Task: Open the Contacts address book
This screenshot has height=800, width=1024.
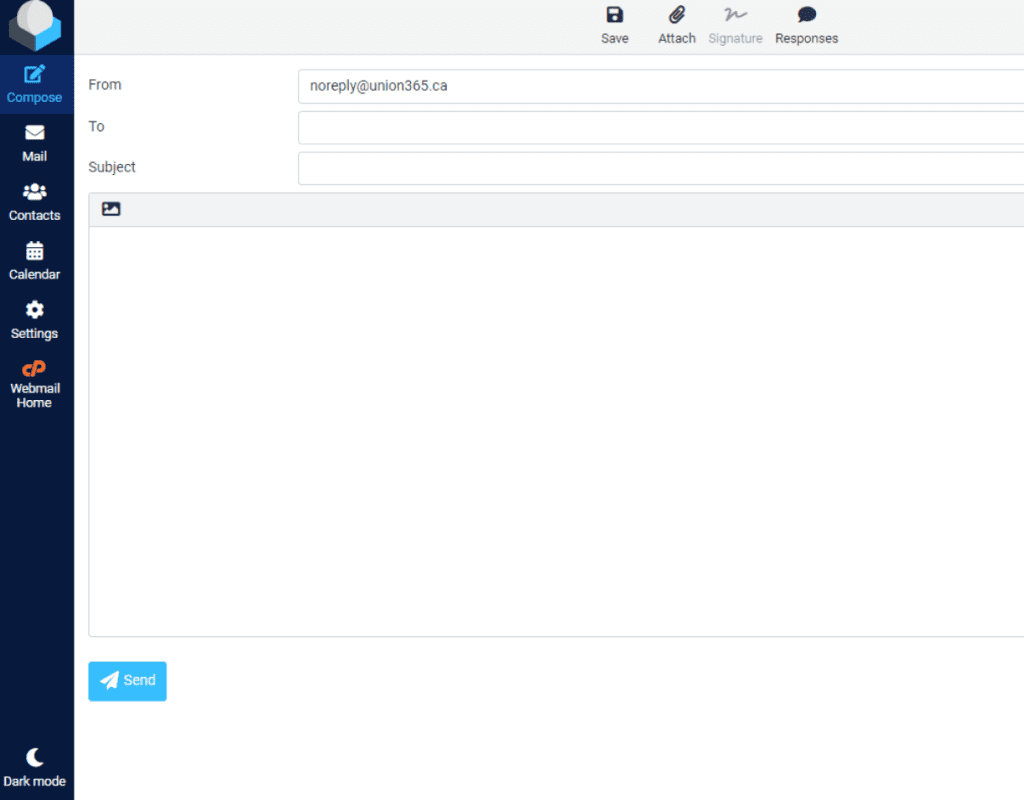Action: [35, 202]
